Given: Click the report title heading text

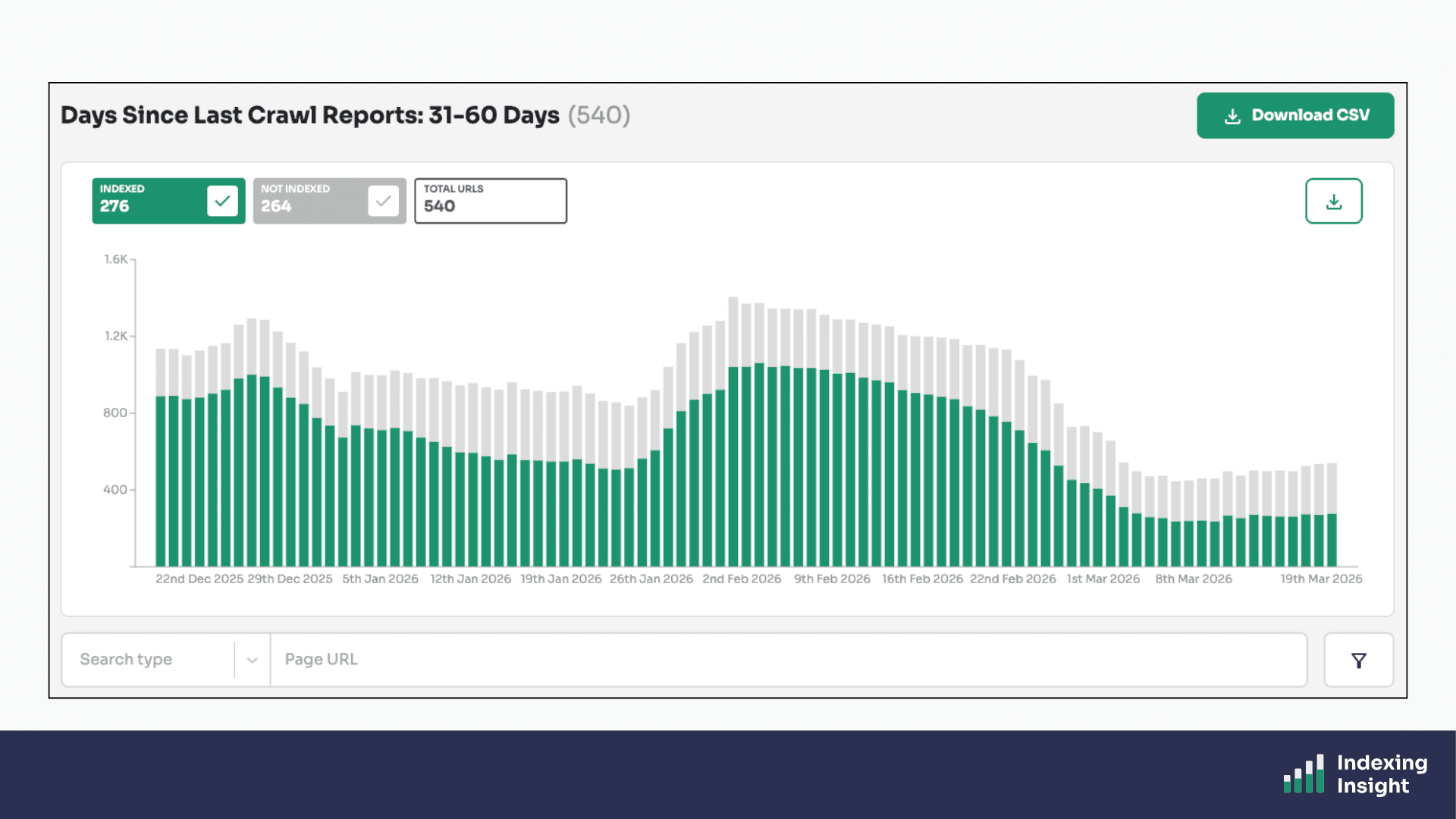Looking at the screenshot, I should [x=309, y=115].
